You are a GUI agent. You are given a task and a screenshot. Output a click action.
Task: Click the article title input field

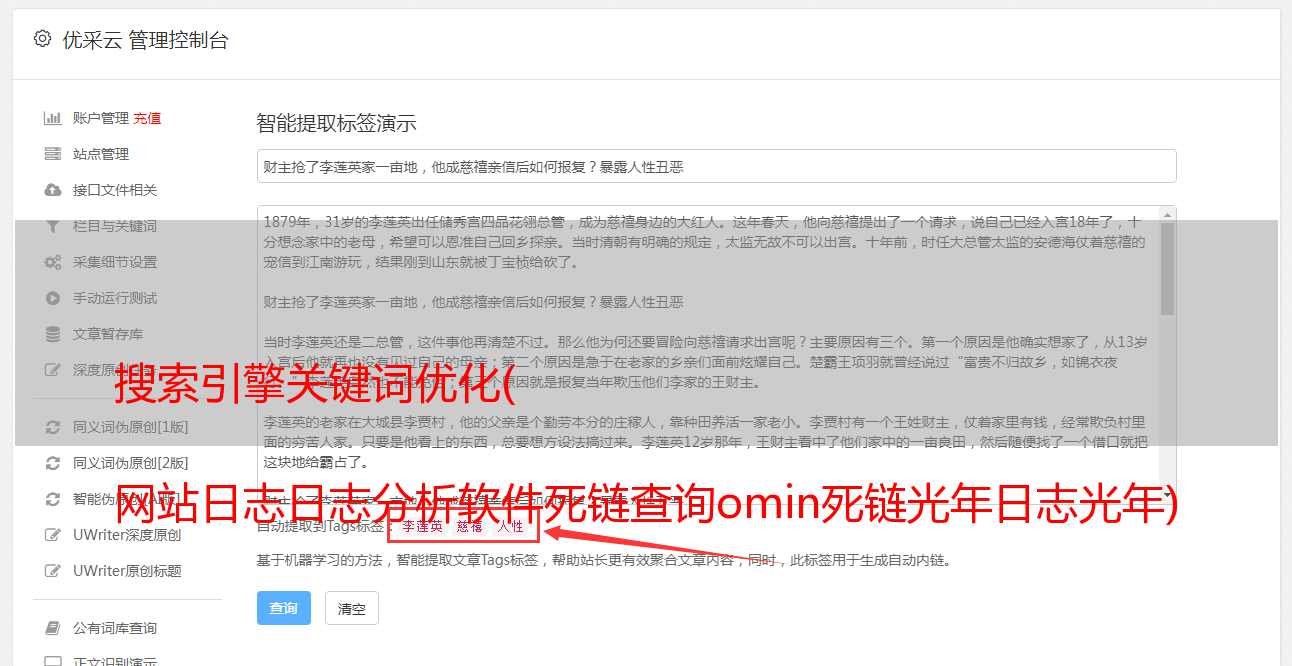coord(716,166)
